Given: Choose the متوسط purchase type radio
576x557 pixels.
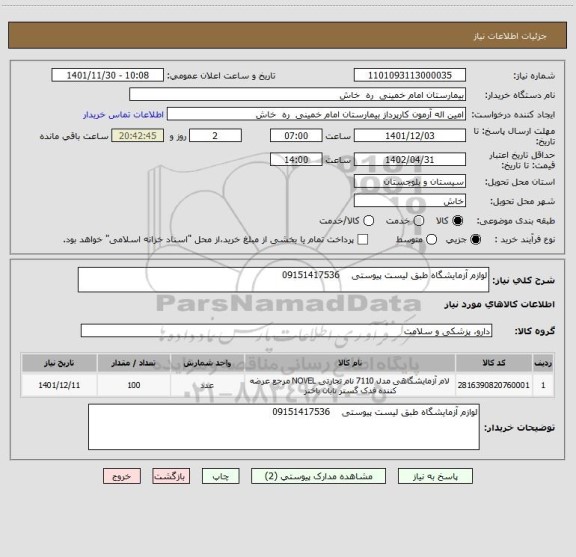Looking at the screenshot, I should pyautogui.click(x=431, y=240).
